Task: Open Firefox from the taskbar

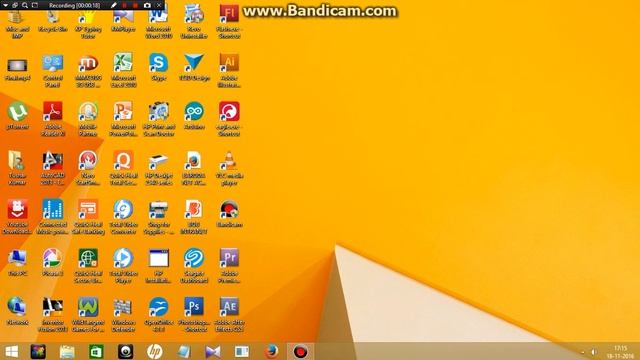Action: [x=271, y=351]
